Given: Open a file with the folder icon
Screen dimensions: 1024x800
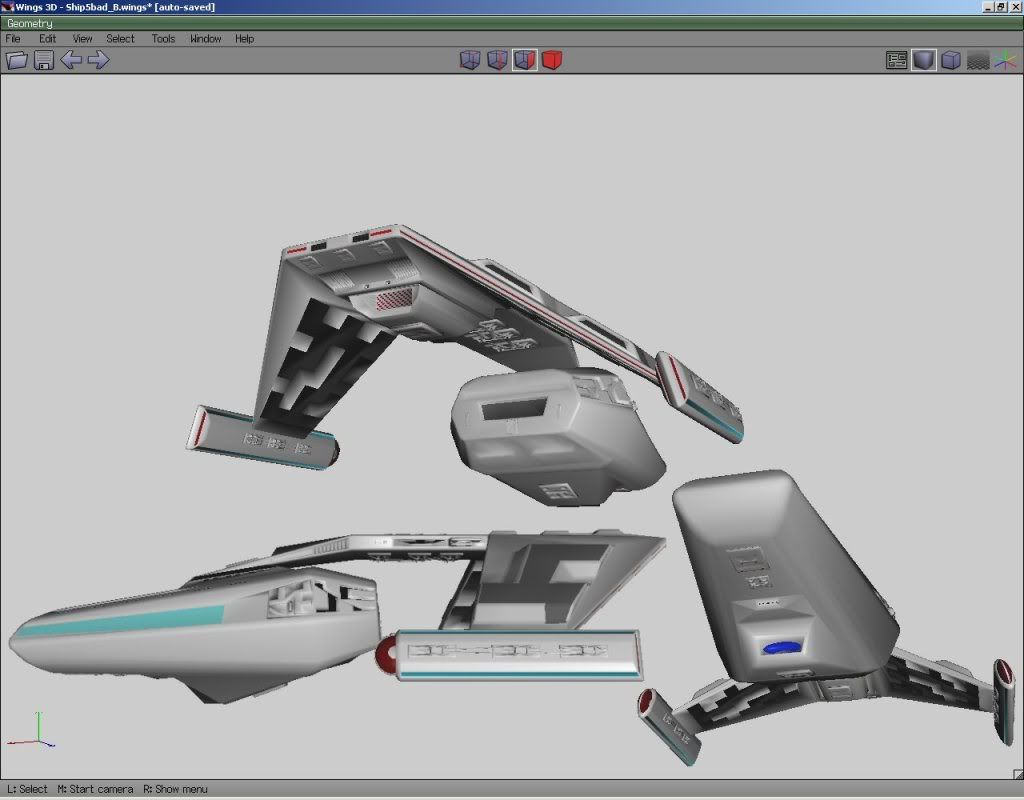Looking at the screenshot, I should click(x=17, y=60).
